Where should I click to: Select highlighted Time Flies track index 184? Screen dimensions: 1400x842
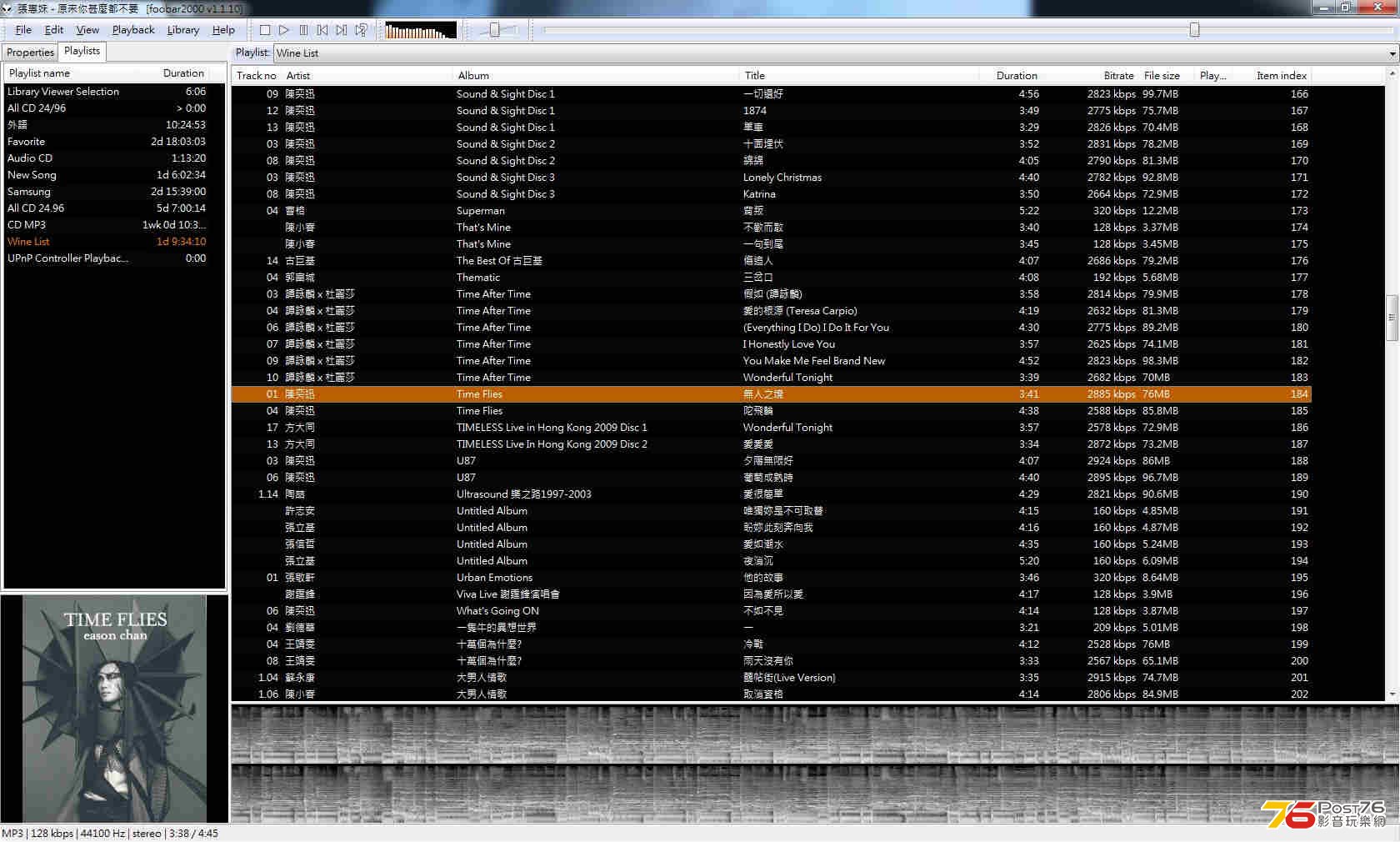(x=772, y=394)
